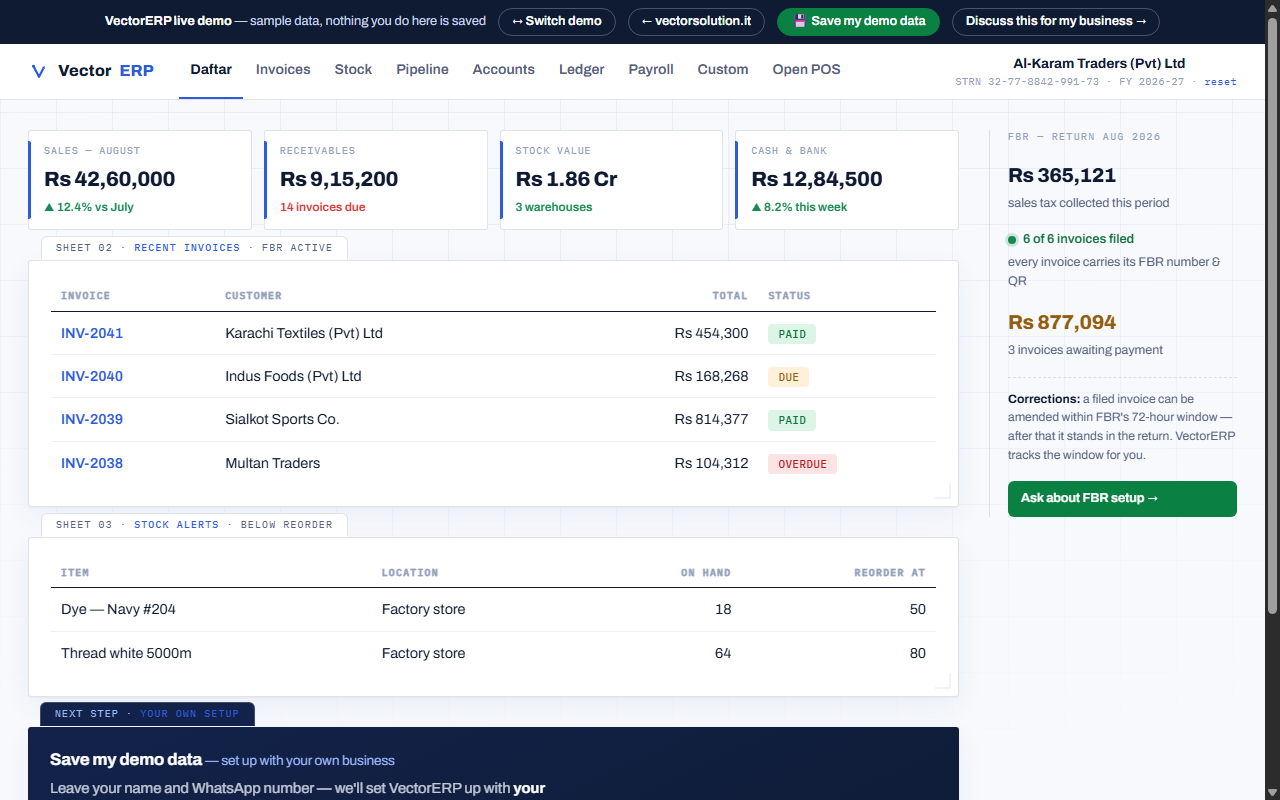Screen dimensions: 1280x800
Task: Go to the Pipeline tab
Action: (422, 70)
